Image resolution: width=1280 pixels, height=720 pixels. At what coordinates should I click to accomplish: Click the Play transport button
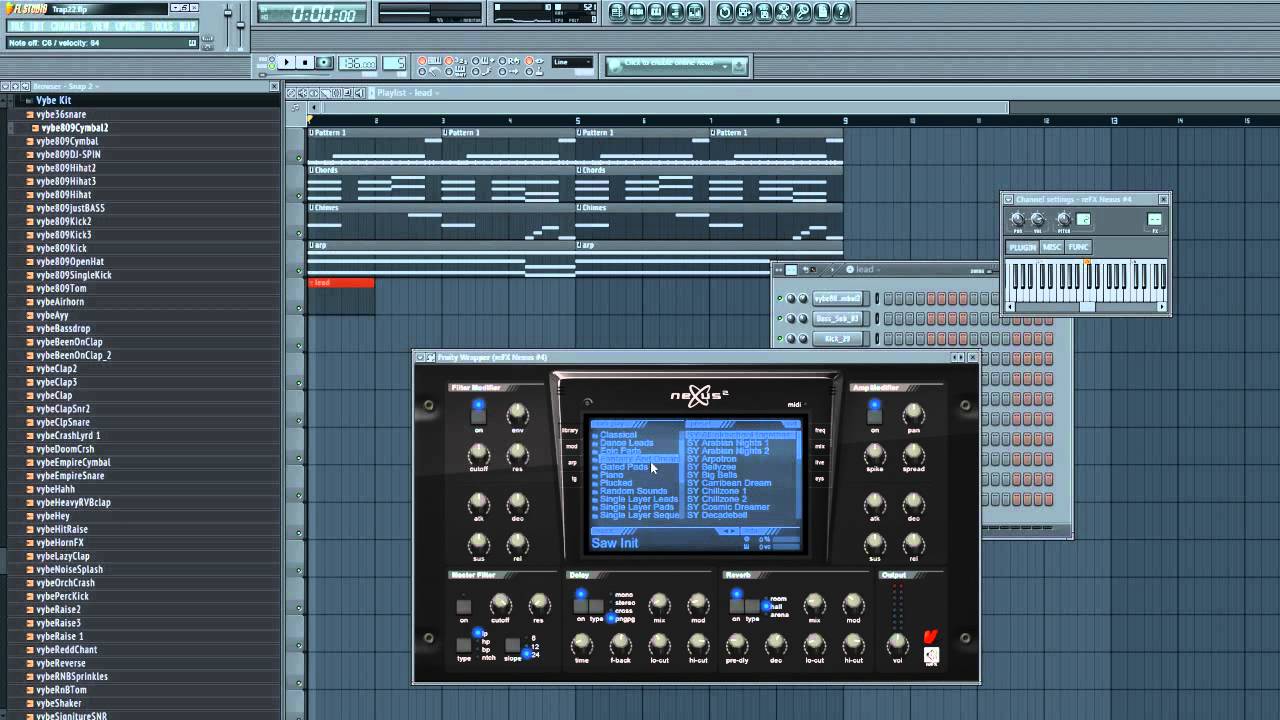coord(286,63)
